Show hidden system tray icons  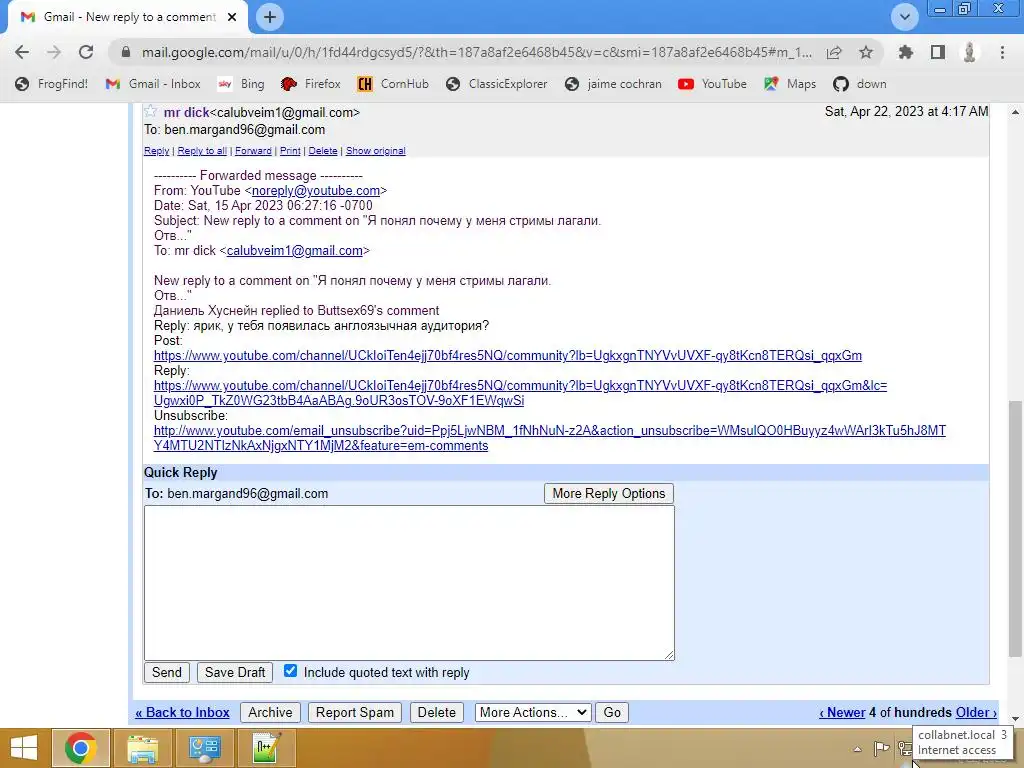pyautogui.click(x=857, y=749)
